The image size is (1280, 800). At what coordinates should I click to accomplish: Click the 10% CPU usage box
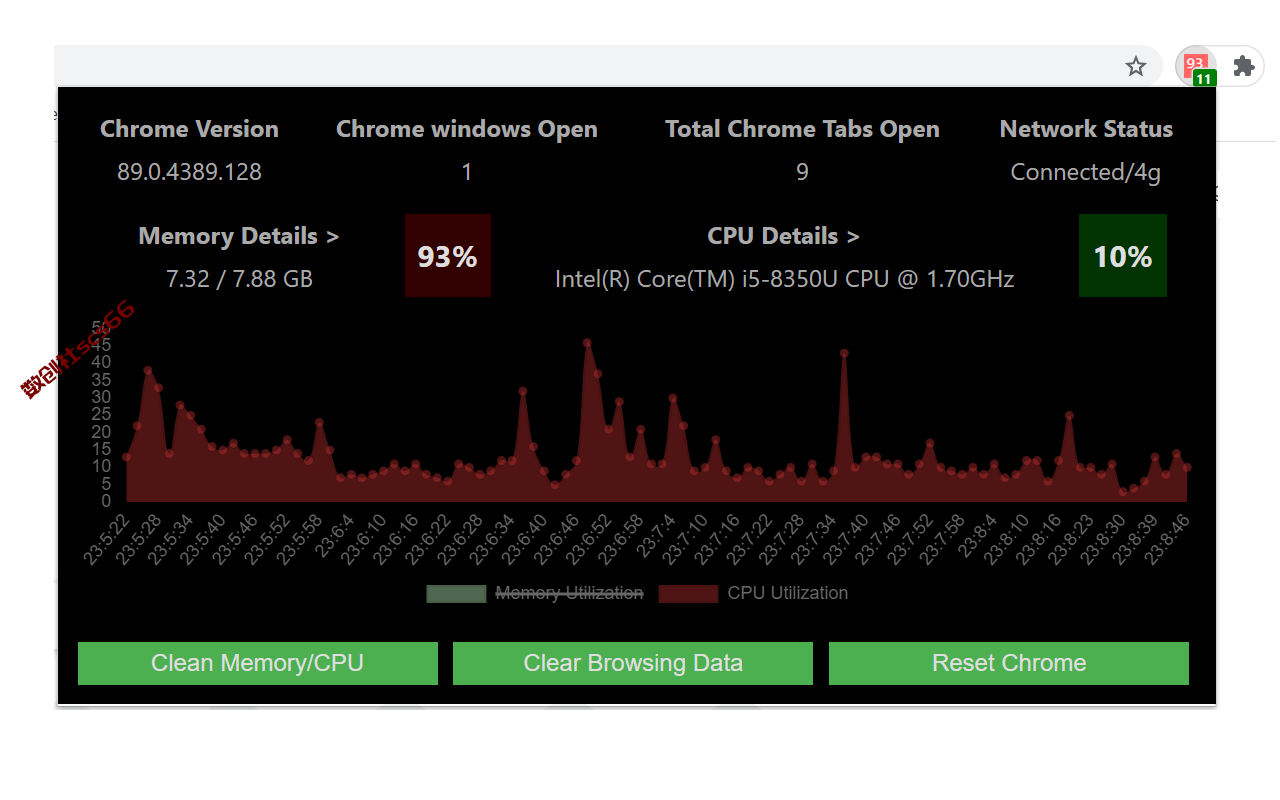point(1123,256)
